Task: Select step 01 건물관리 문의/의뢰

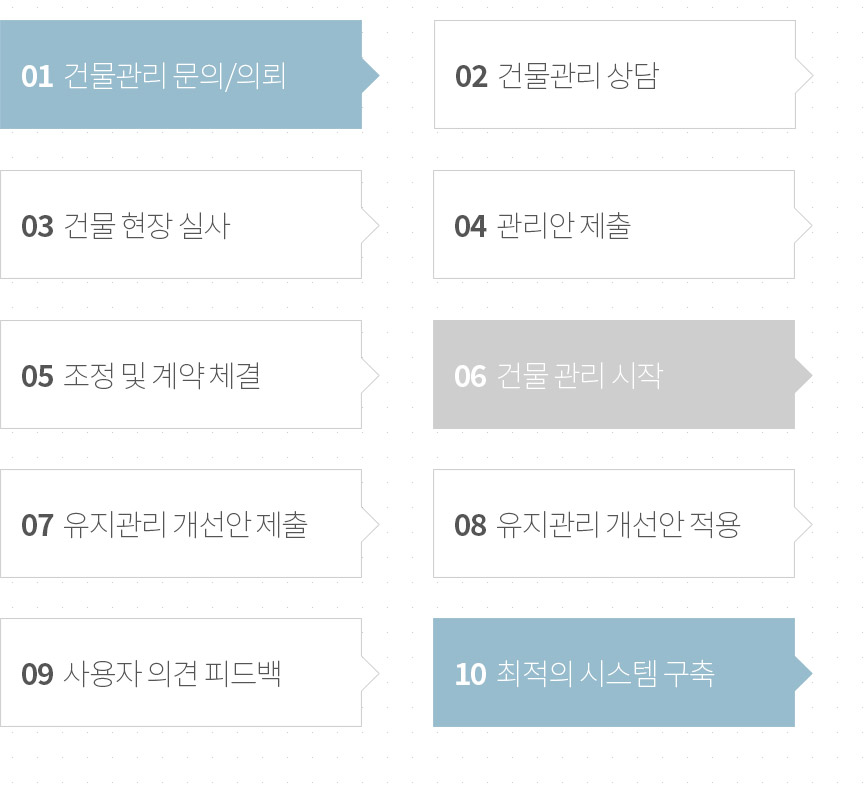Action: pos(181,75)
